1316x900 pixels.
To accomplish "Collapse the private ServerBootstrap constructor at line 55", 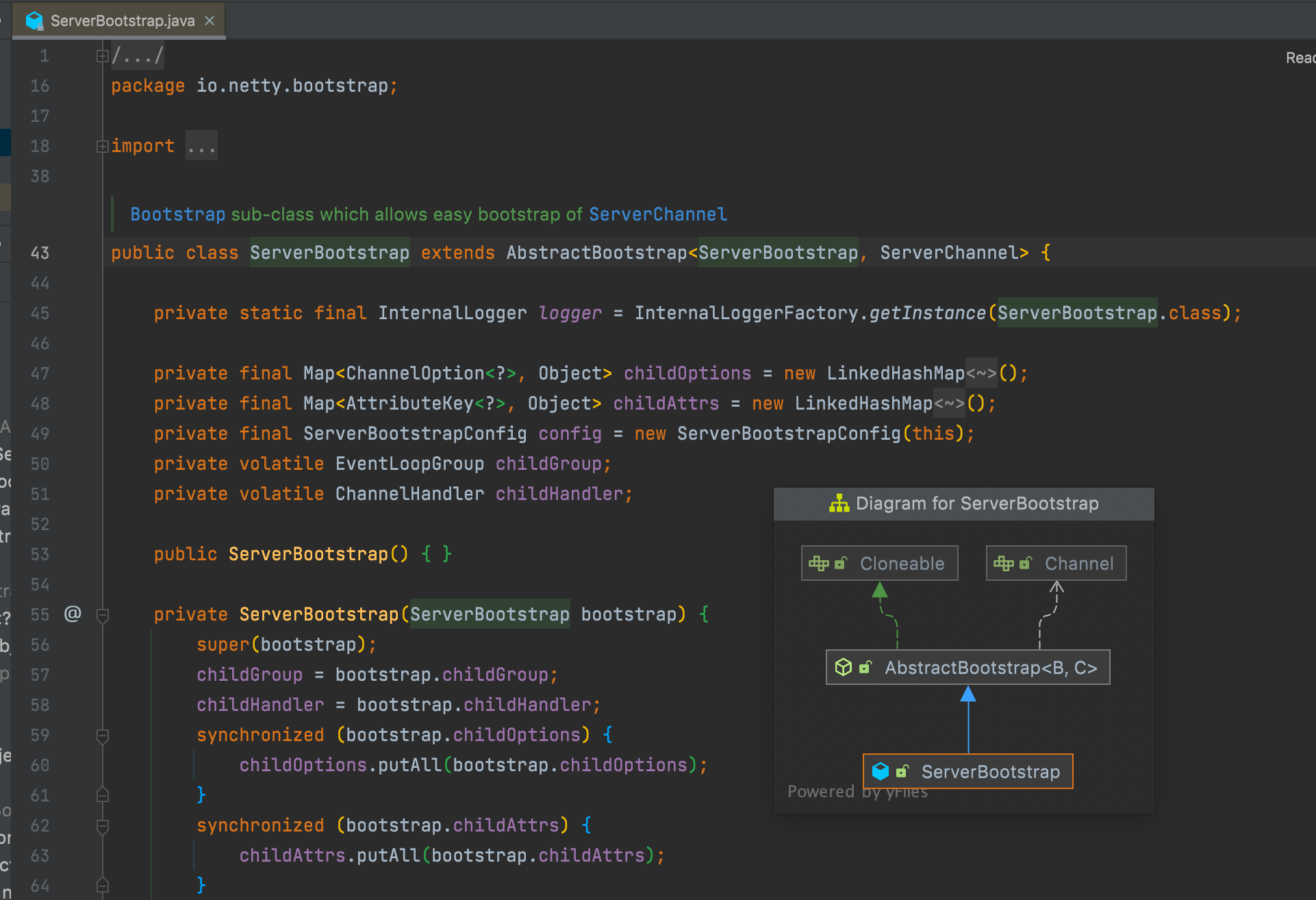I will (103, 615).
